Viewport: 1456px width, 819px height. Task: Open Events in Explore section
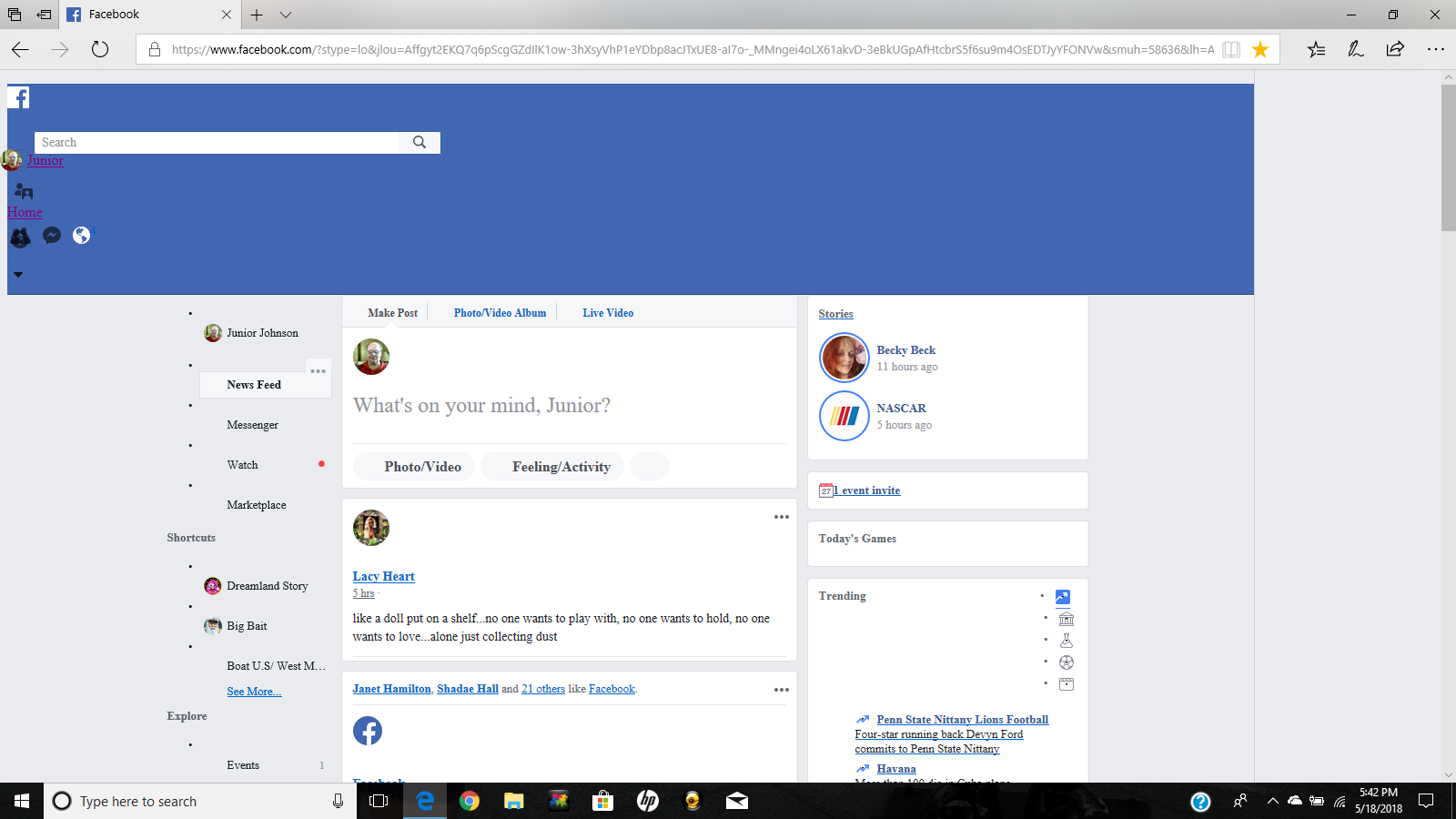tap(243, 765)
